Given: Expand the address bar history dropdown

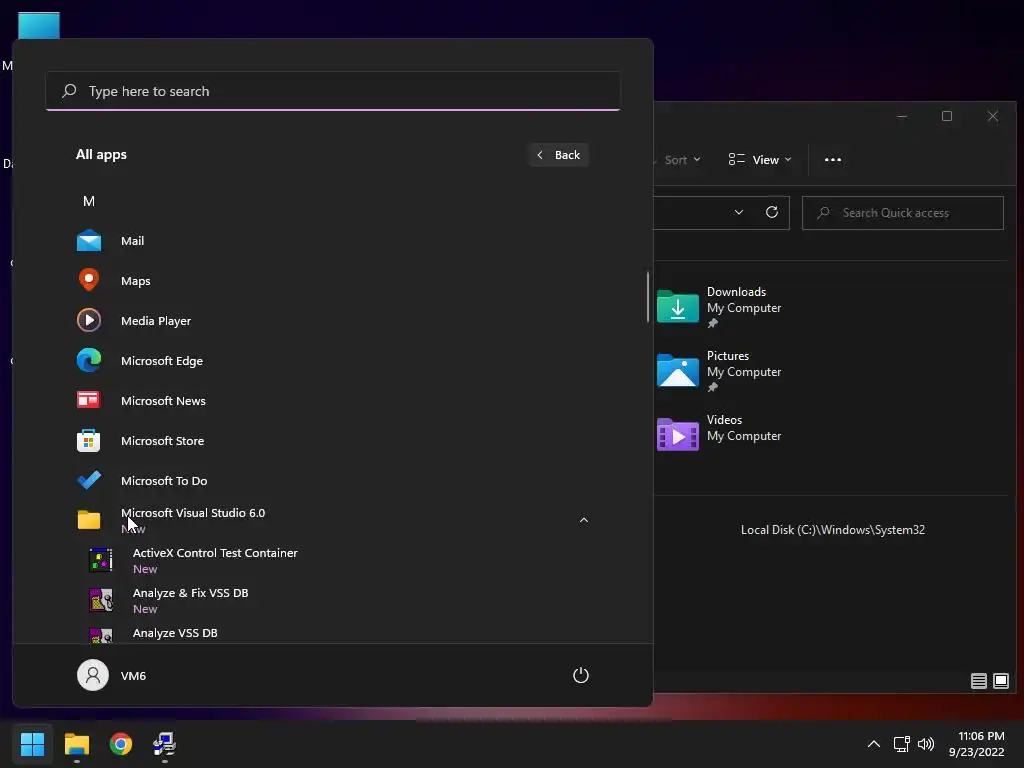Looking at the screenshot, I should [739, 212].
